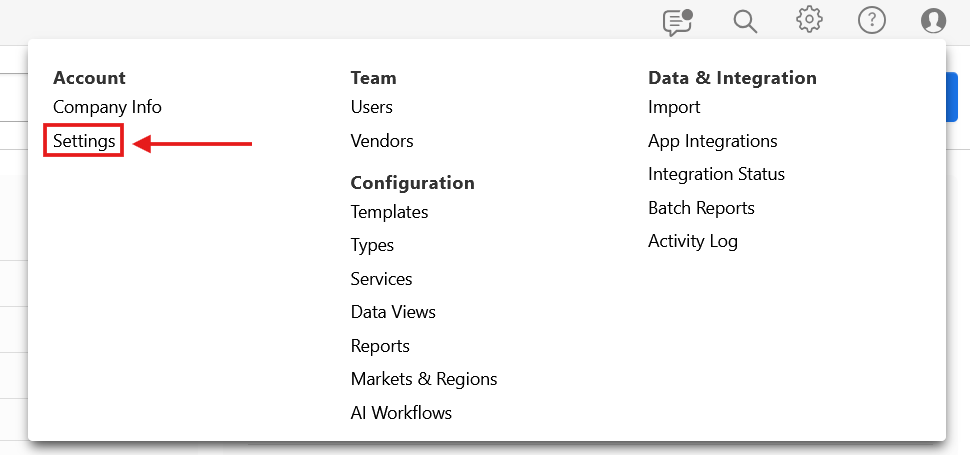Open Types in Configuration

[372, 245]
